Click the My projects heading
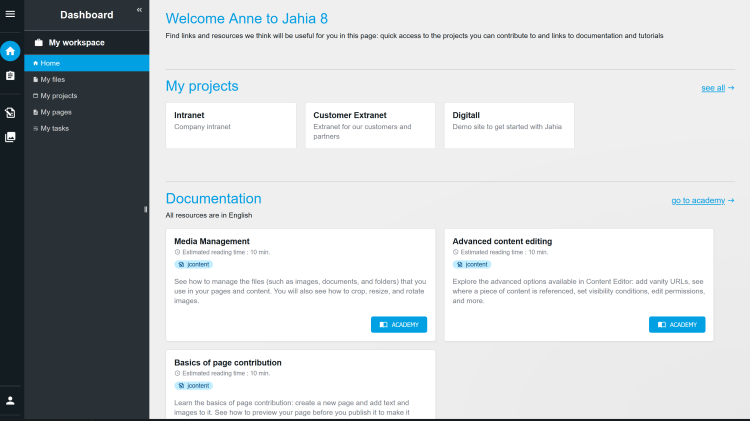The image size is (750, 421). click(x=202, y=86)
